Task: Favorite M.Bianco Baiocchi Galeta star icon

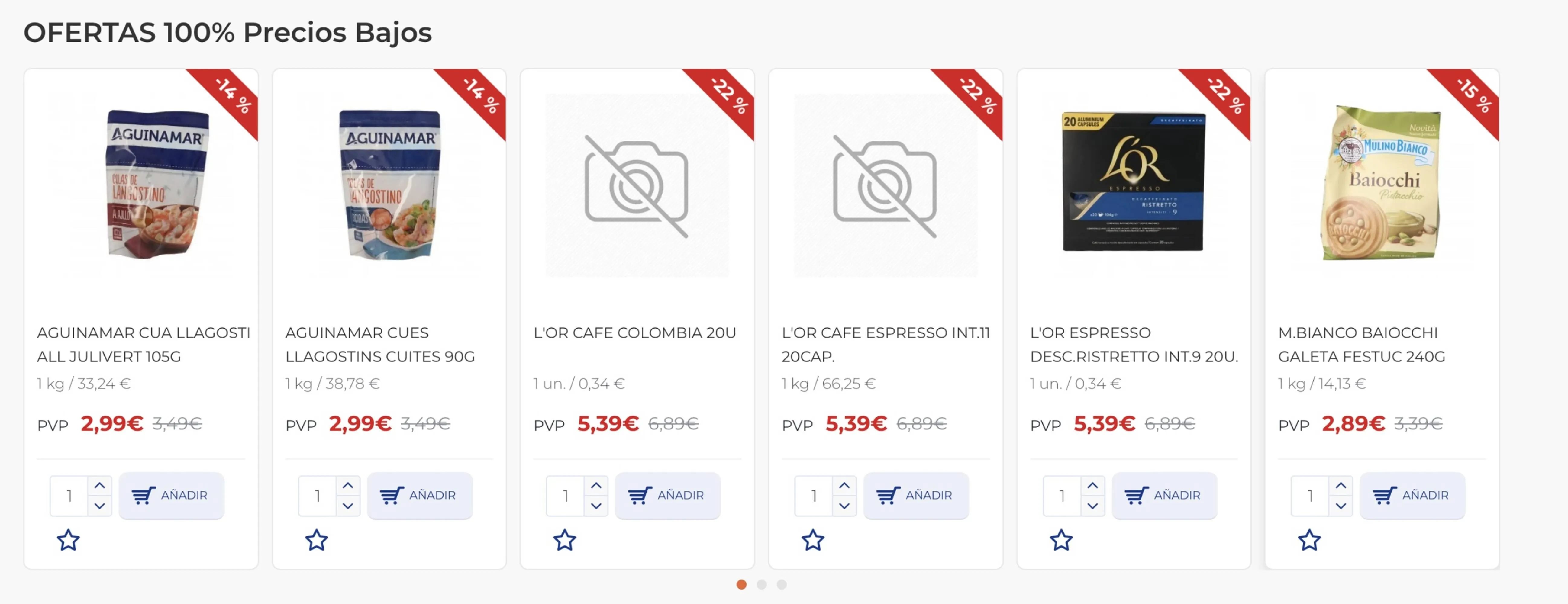Action: pos(1310,540)
